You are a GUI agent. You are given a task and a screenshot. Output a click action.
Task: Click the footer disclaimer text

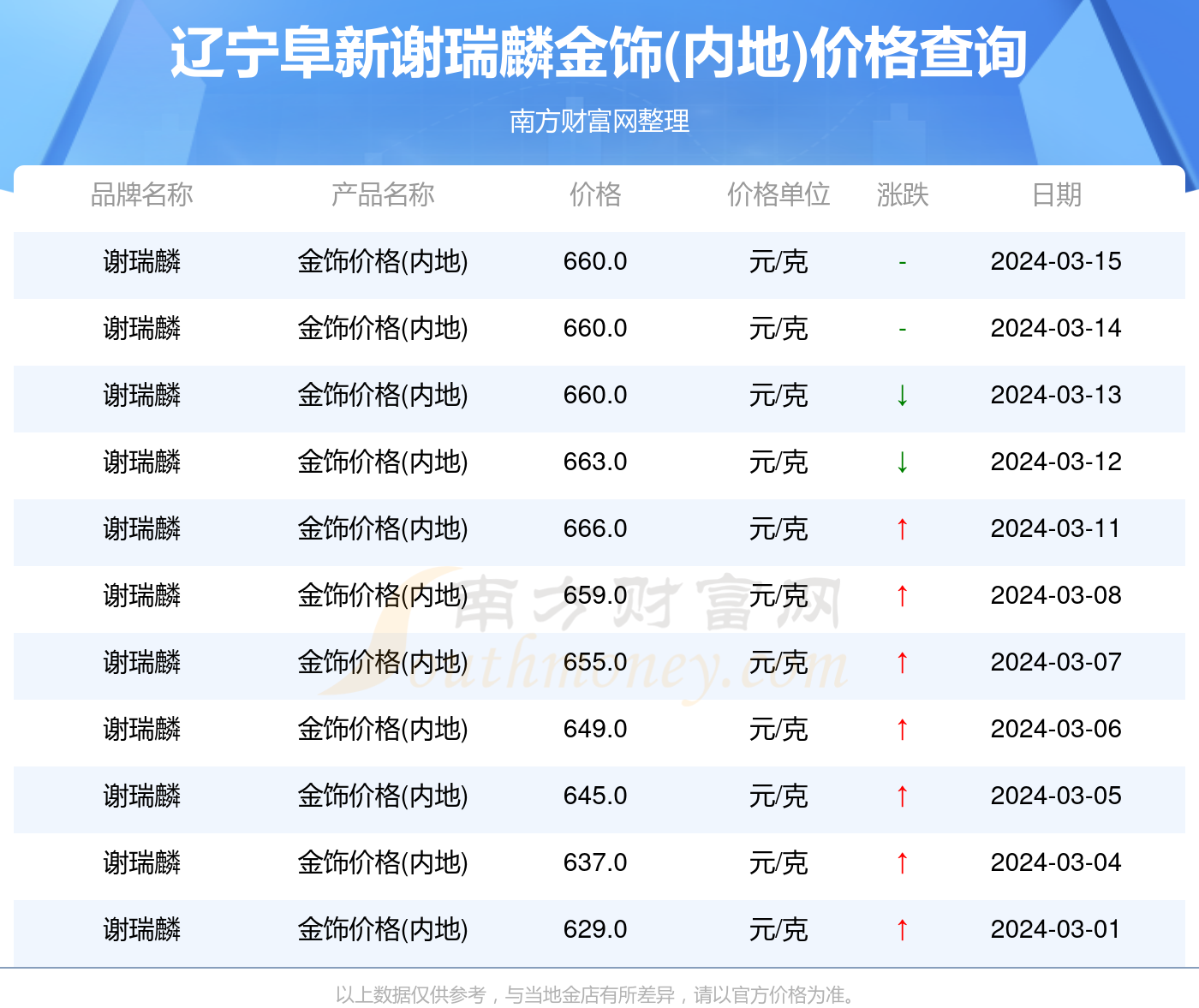pyautogui.click(x=599, y=996)
